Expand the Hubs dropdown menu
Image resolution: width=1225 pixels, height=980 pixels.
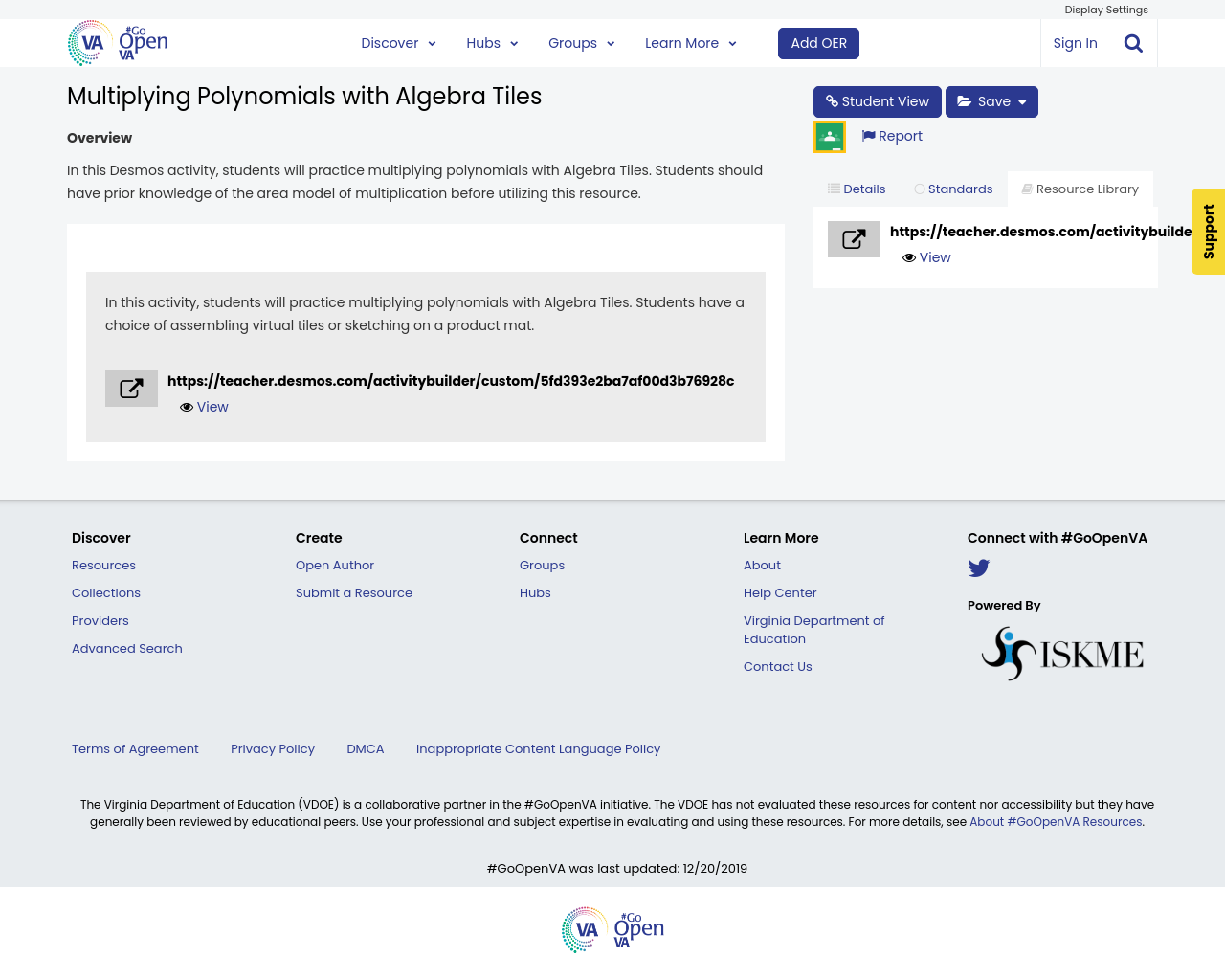tap(492, 43)
